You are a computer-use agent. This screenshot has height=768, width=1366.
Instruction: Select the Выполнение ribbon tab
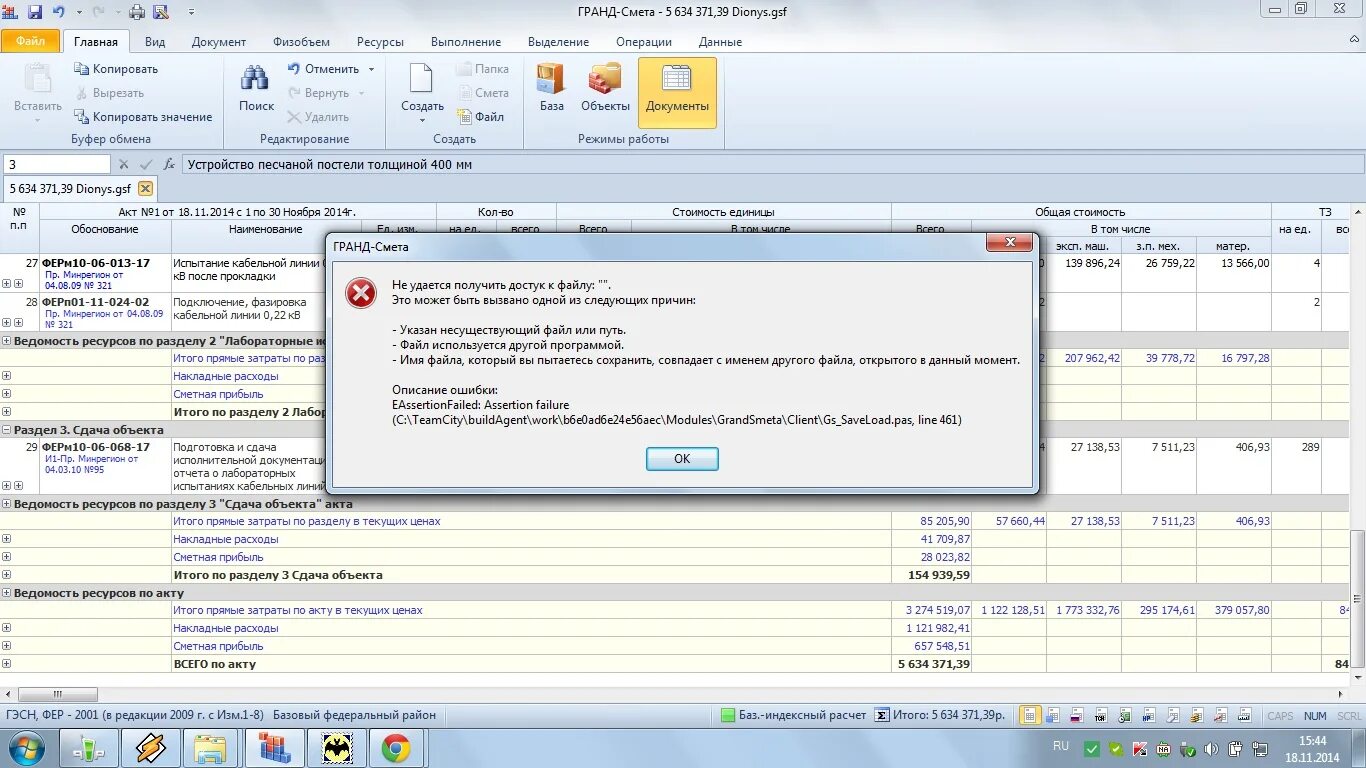[x=466, y=42]
